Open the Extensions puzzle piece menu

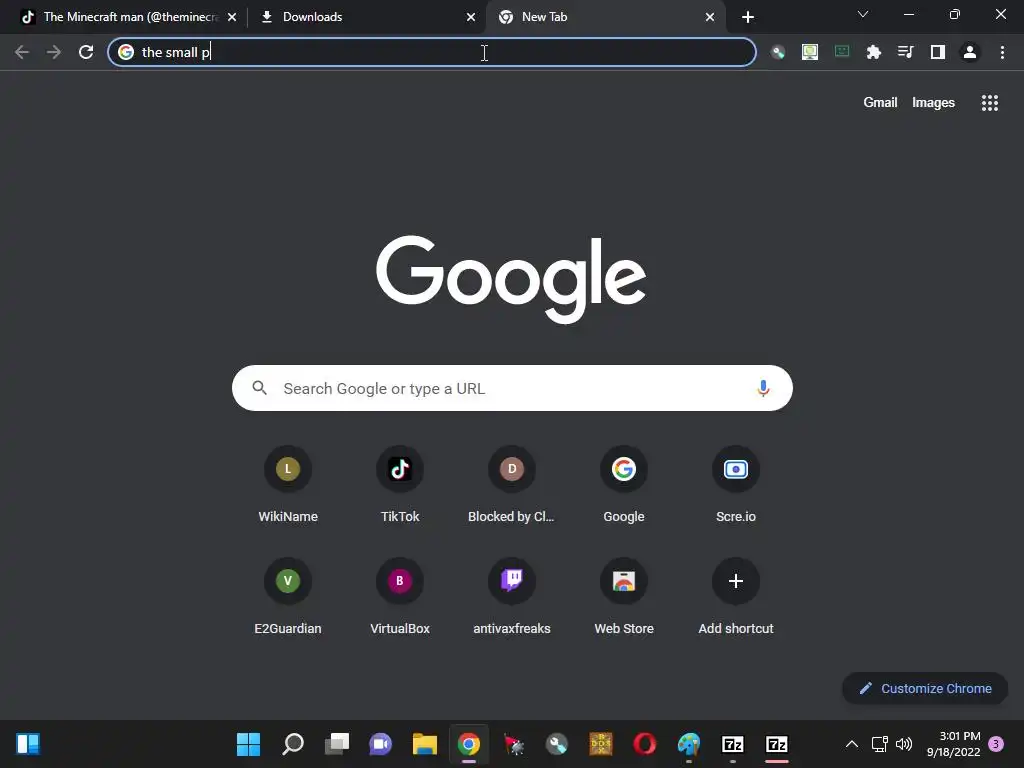pos(874,52)
